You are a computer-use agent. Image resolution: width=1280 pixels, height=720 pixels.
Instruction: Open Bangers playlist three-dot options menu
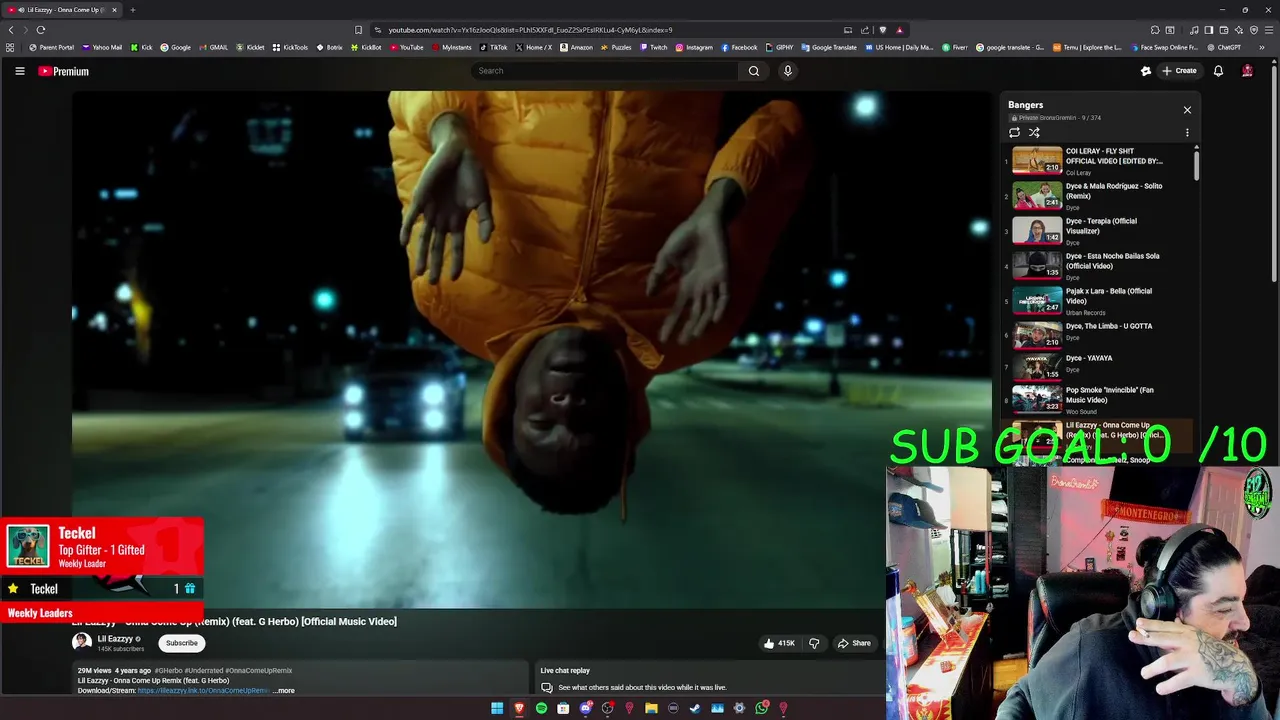[1187, 132]
